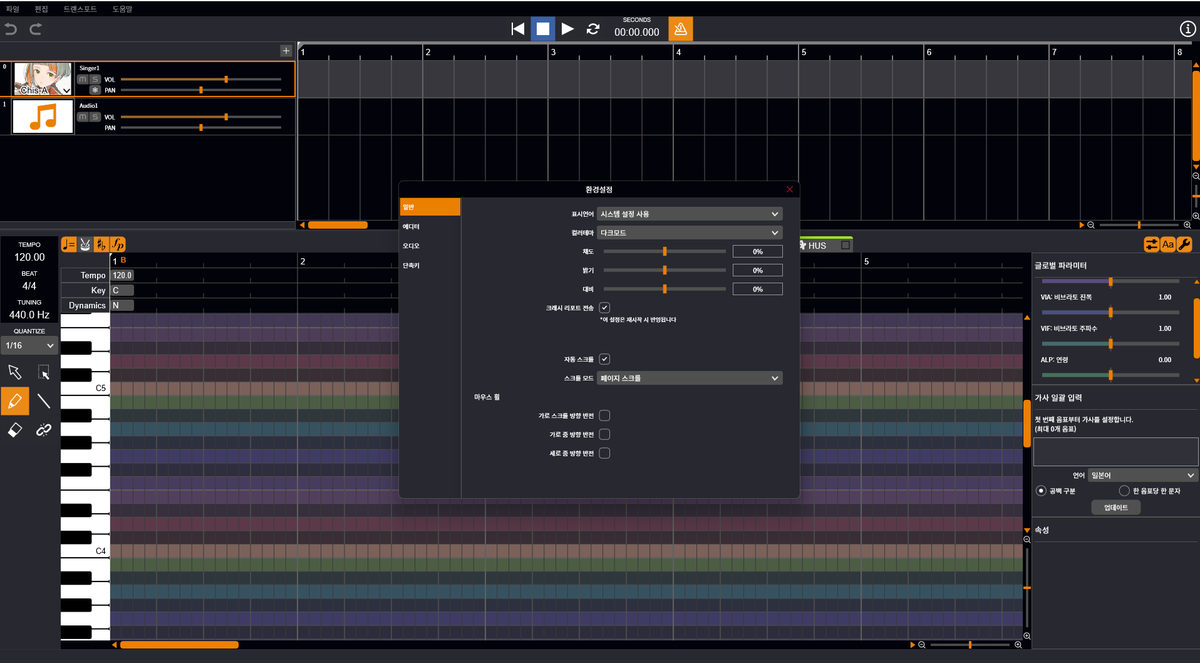Enable 가로 스크롤 방향 반전 checkbox
Image resolution: width=1200 pixels, height=663 pixels.
click(604, 415)
